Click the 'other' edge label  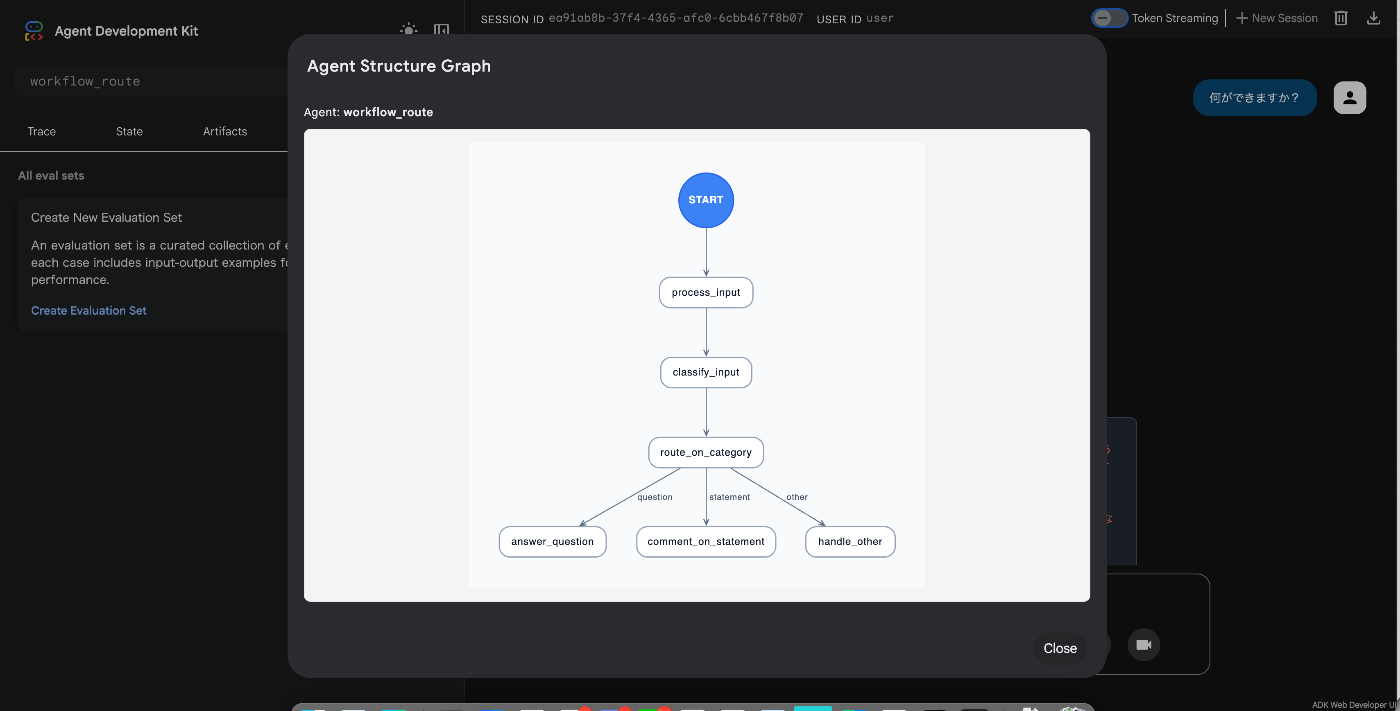(797, 497)
